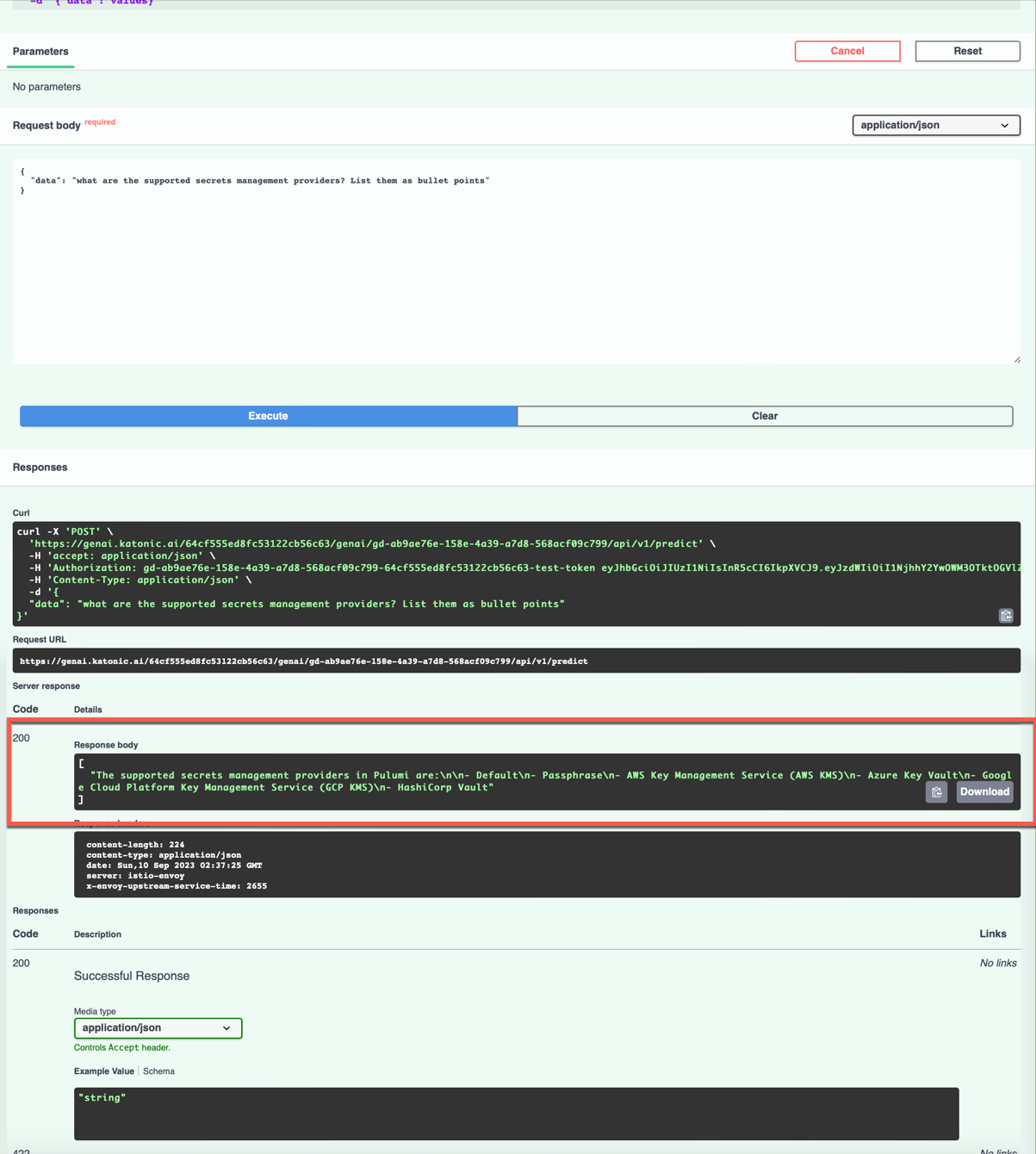Click the date header line
The image size is (1036, 1154).
pos(174,865)
